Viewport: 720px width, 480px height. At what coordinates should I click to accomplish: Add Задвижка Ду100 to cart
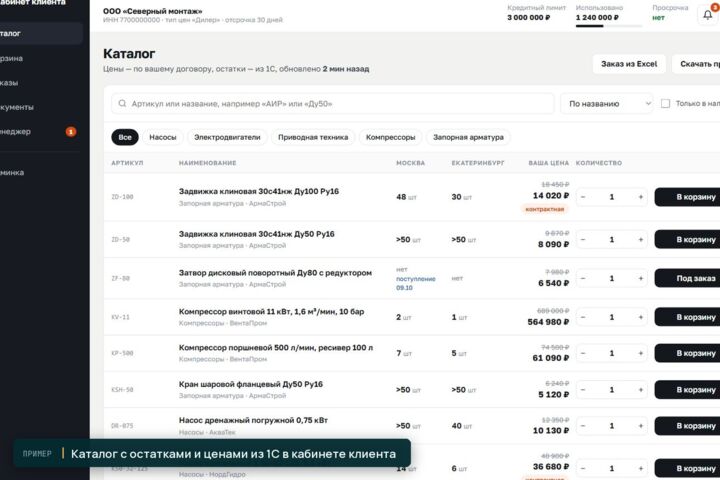(687, 197)
